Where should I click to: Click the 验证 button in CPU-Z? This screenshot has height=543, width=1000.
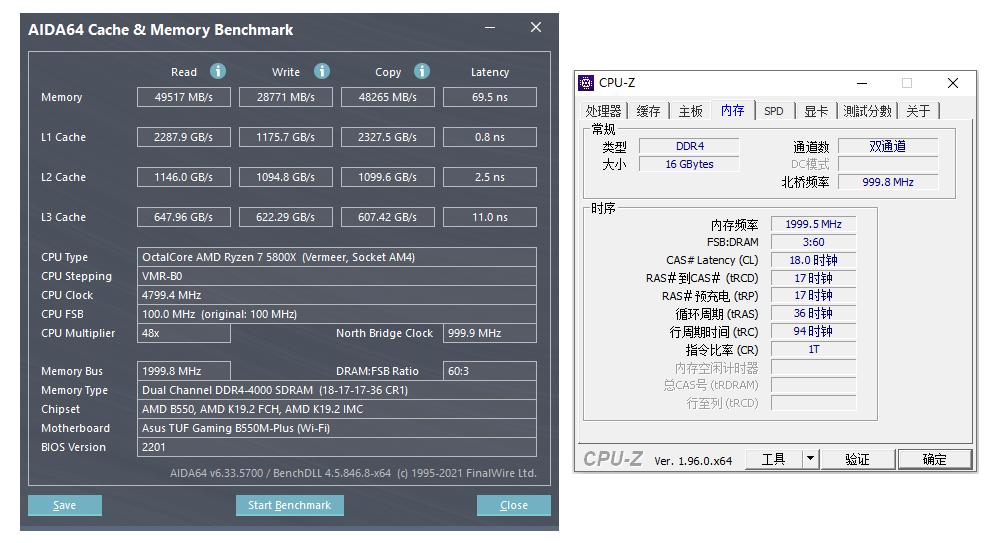pos(857,459)
